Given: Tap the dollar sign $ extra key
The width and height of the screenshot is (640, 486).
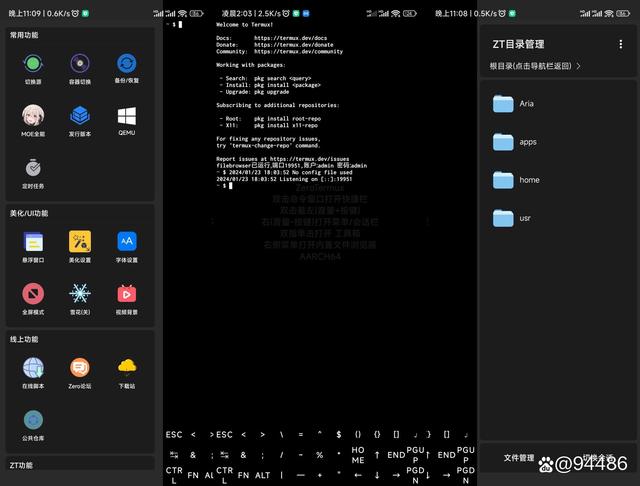Looking at the screenshot, I should point(338,435).
